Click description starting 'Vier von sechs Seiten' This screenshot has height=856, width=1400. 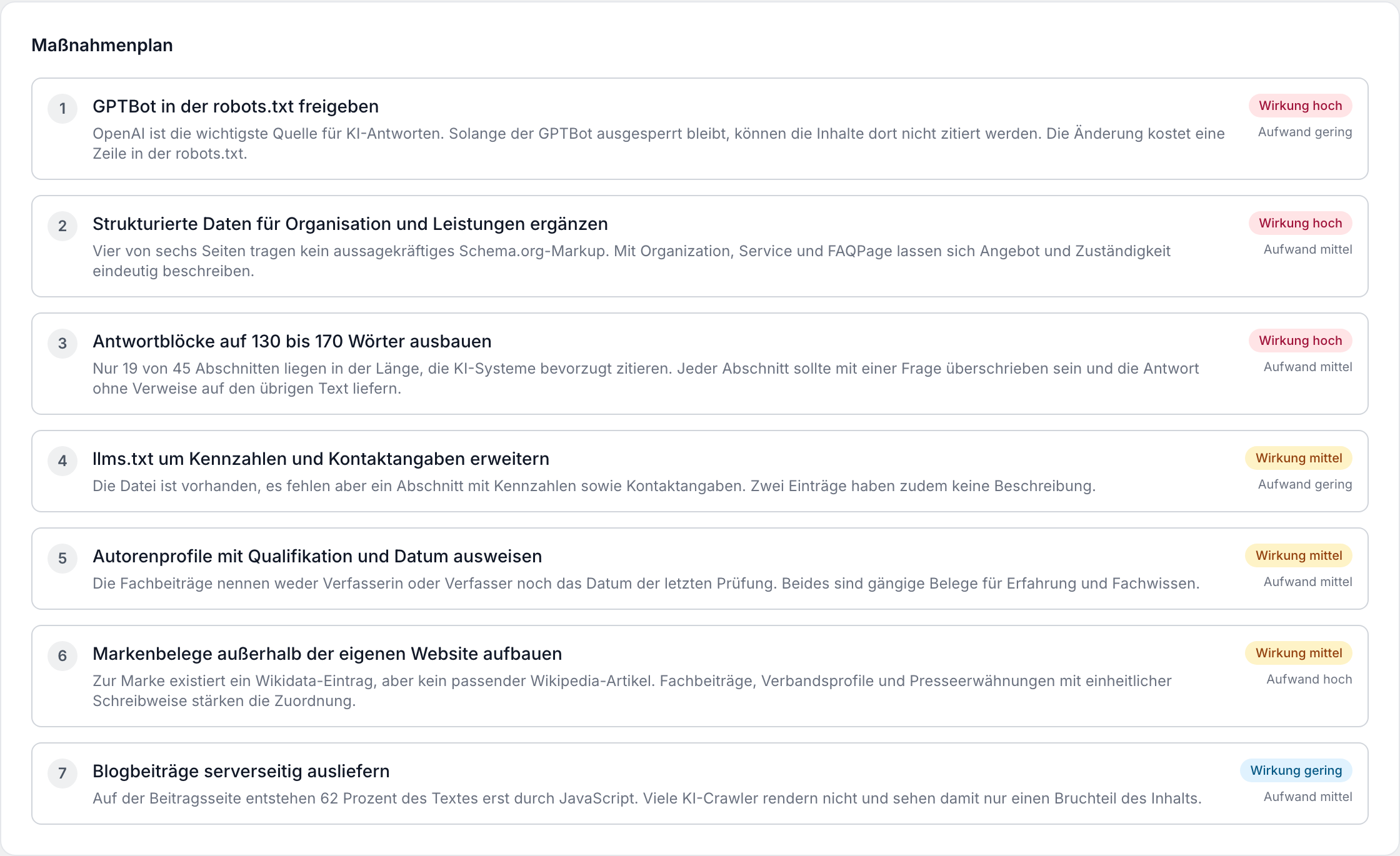(x=632, y=261)
